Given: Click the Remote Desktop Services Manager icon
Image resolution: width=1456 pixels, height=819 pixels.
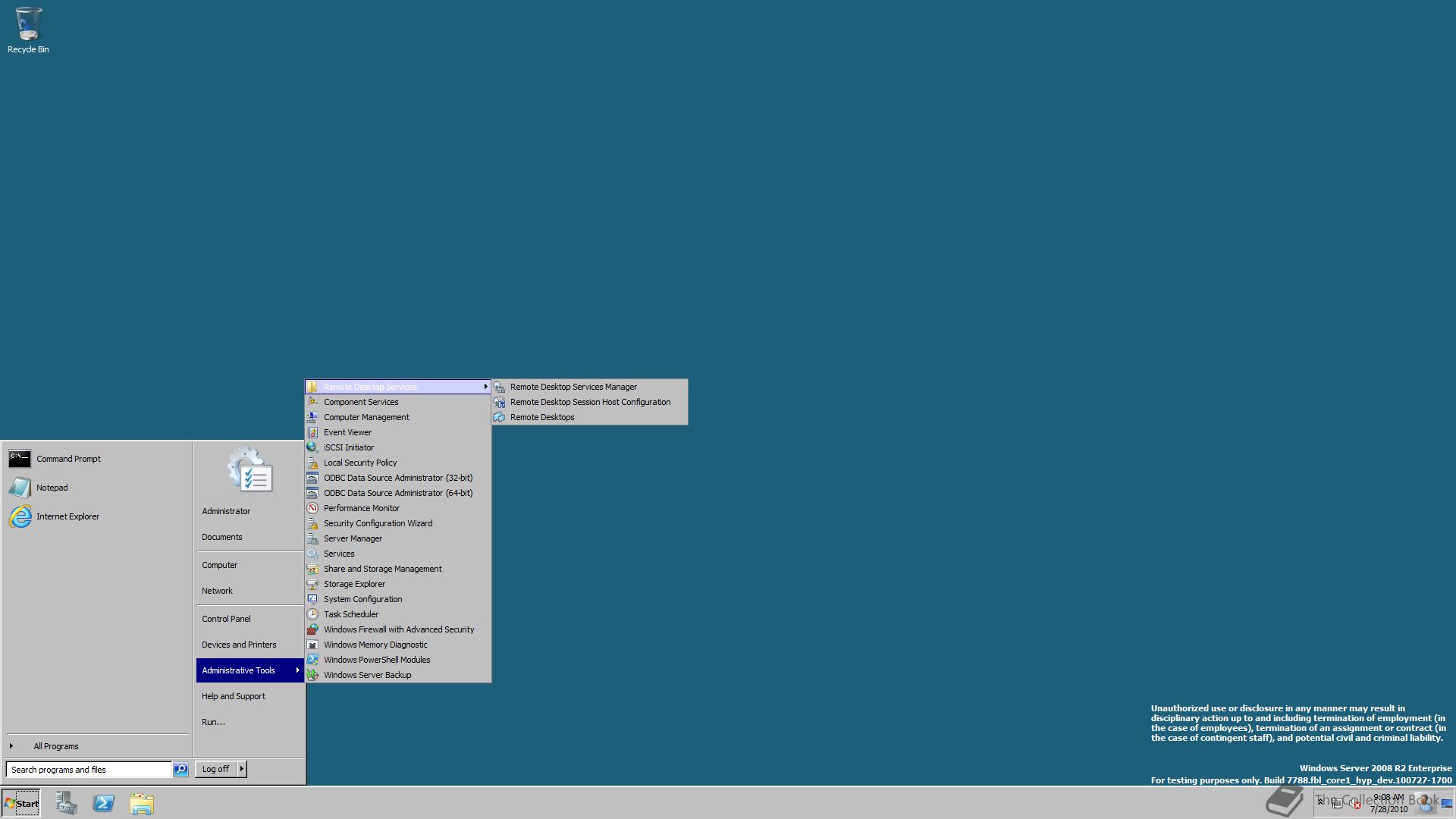Looking at the screenshot, I should (499, 387).
